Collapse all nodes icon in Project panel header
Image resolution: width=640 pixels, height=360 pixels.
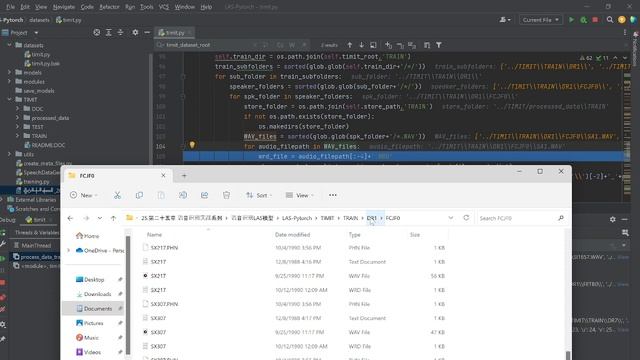(x=120, y=32)
